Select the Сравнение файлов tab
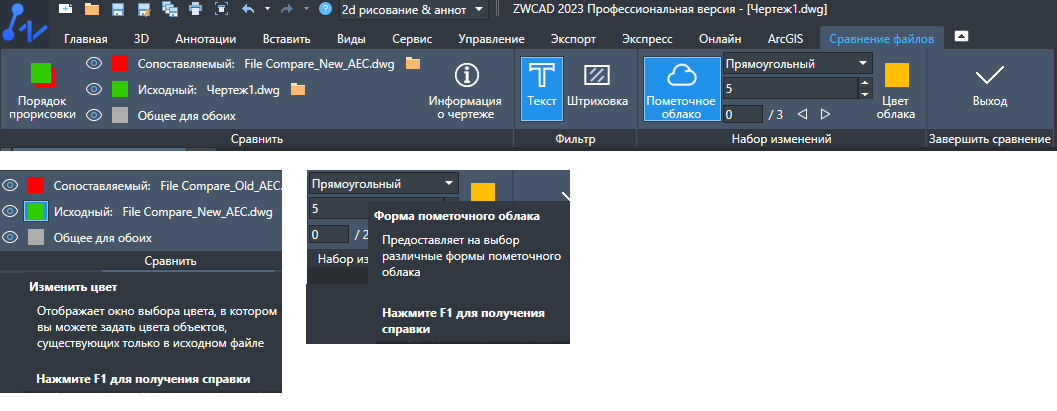This screenshot has height=411, width=1057. click(x=882, y=39)
